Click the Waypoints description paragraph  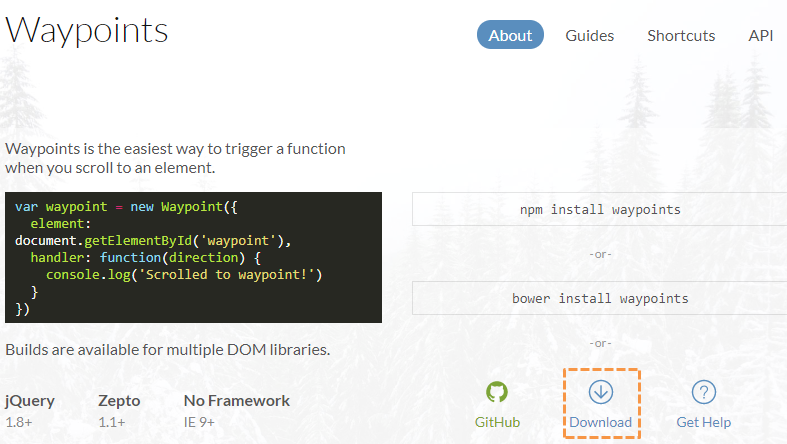[175, 158]
